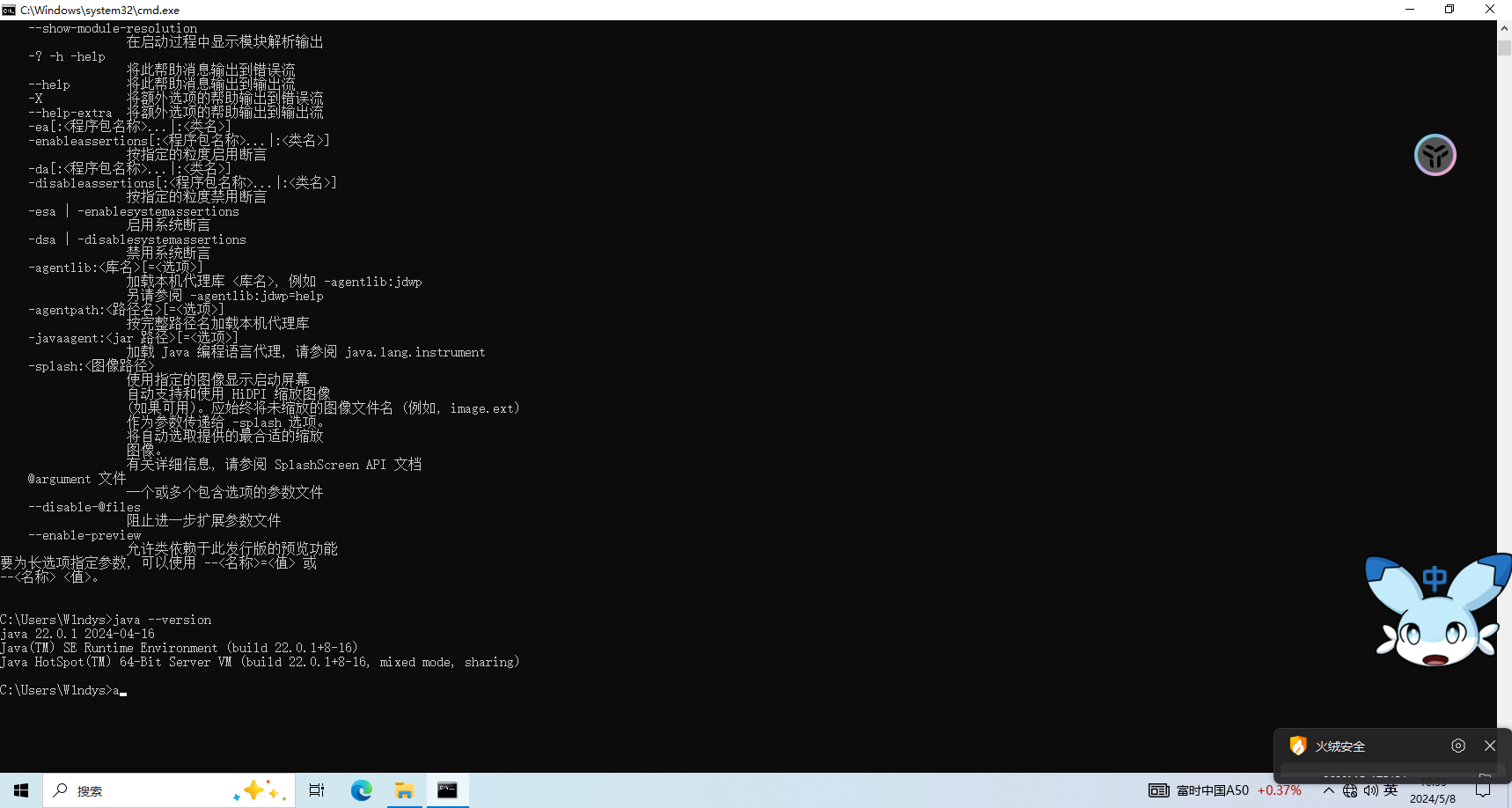Toggle the 英 input method indicator
1512x808 pixels.
[1391, 790]
